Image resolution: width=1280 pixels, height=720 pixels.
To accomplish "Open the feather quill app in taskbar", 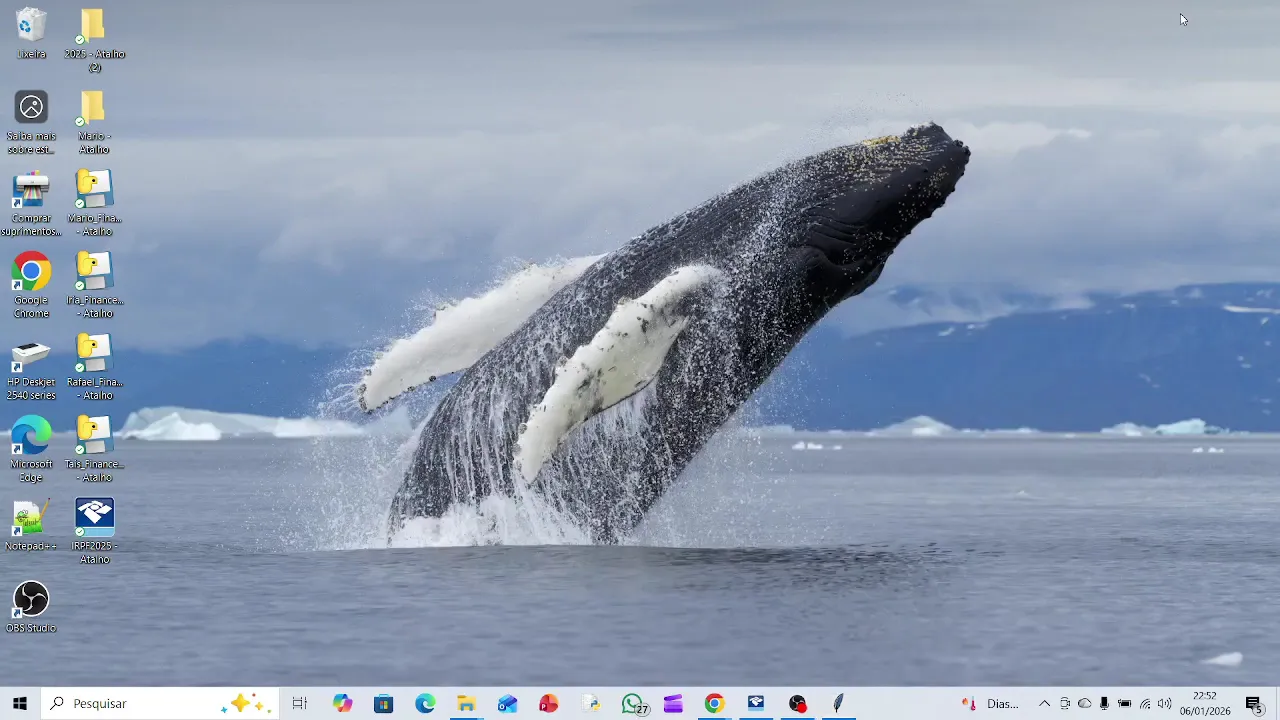I will coord(838,704).
